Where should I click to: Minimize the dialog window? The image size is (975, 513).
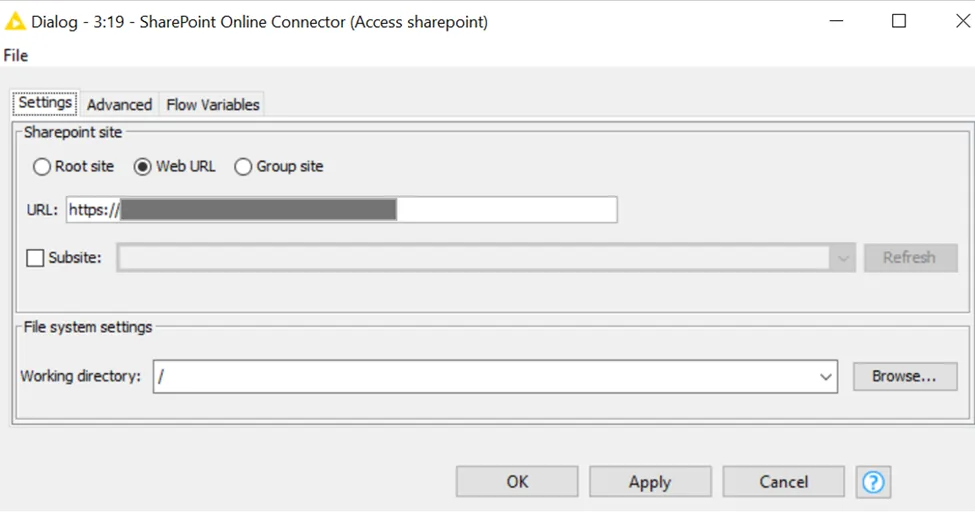tap(836, 21)
